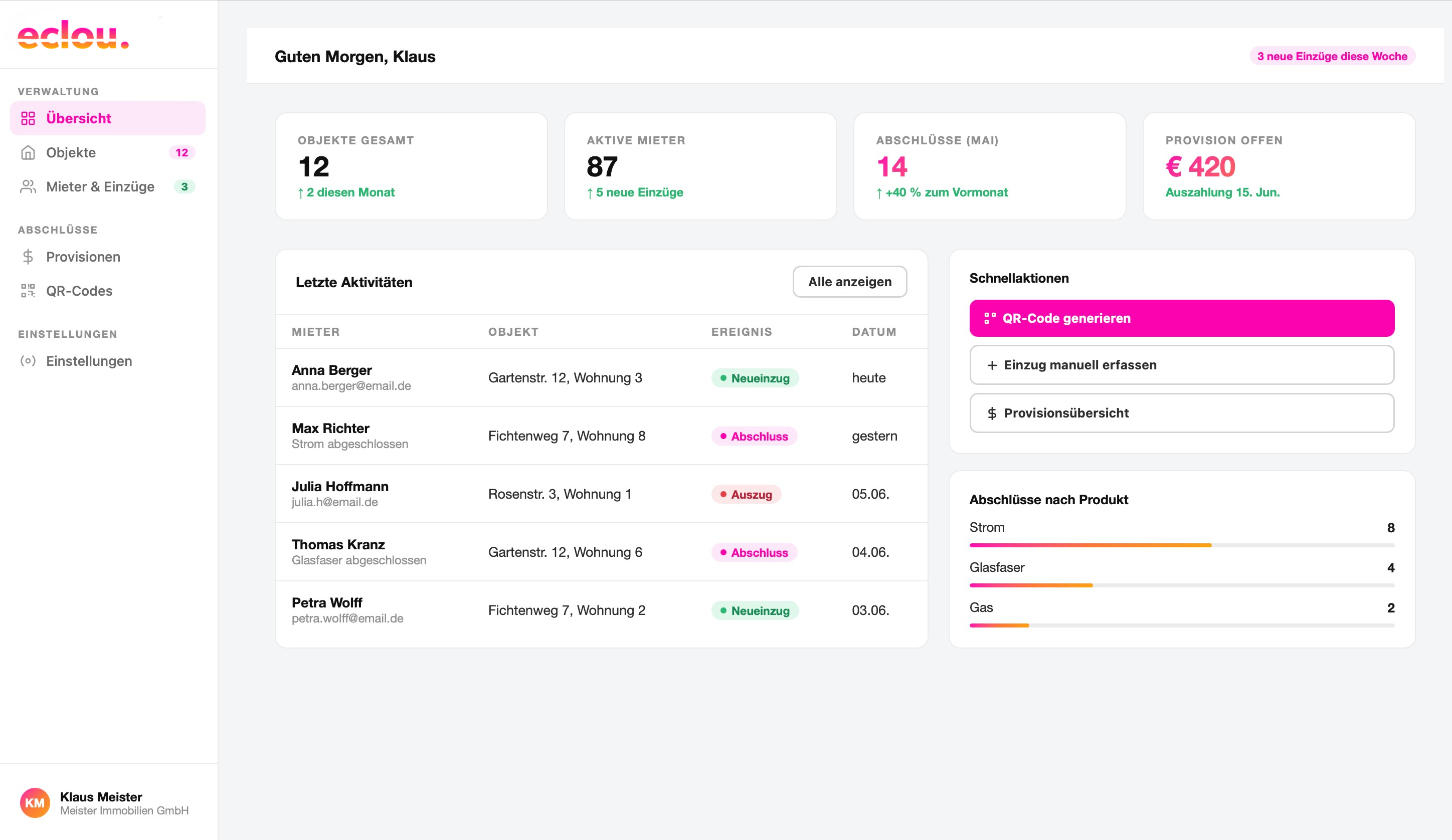
Task: Click the Einstellungen gear icon
Action: (x=28, y=361)
